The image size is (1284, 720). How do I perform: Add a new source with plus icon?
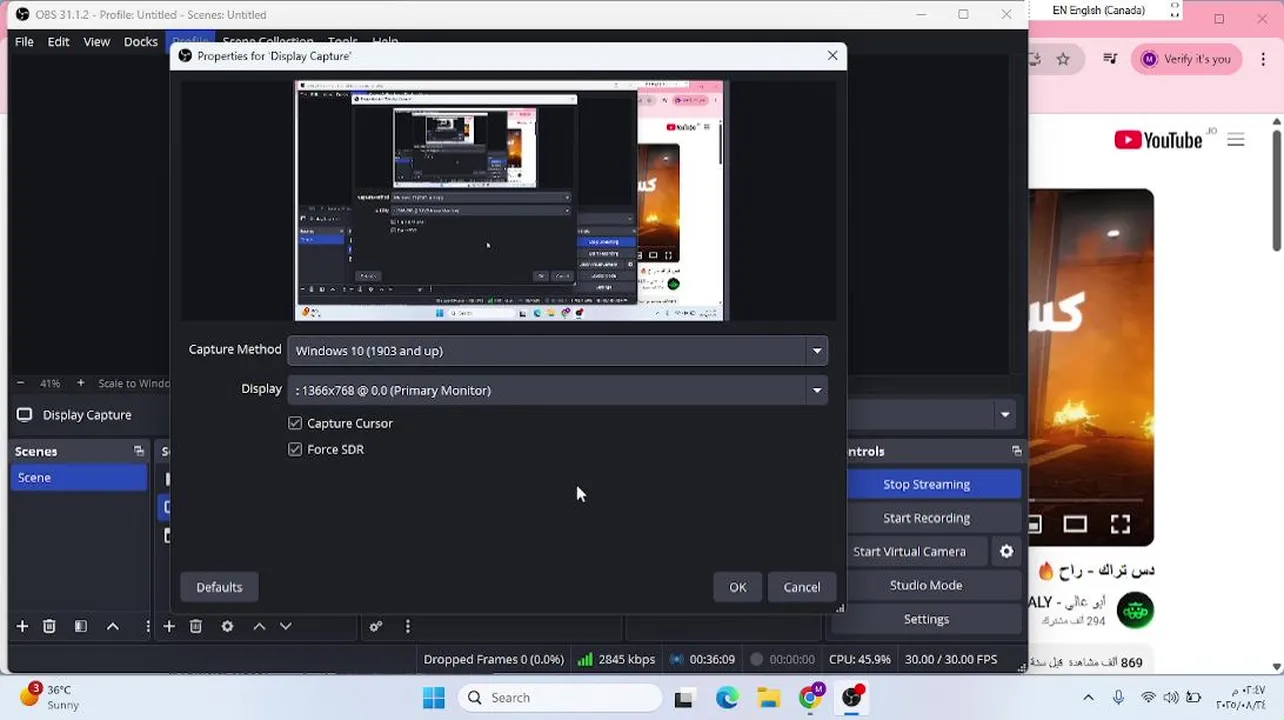169,626
